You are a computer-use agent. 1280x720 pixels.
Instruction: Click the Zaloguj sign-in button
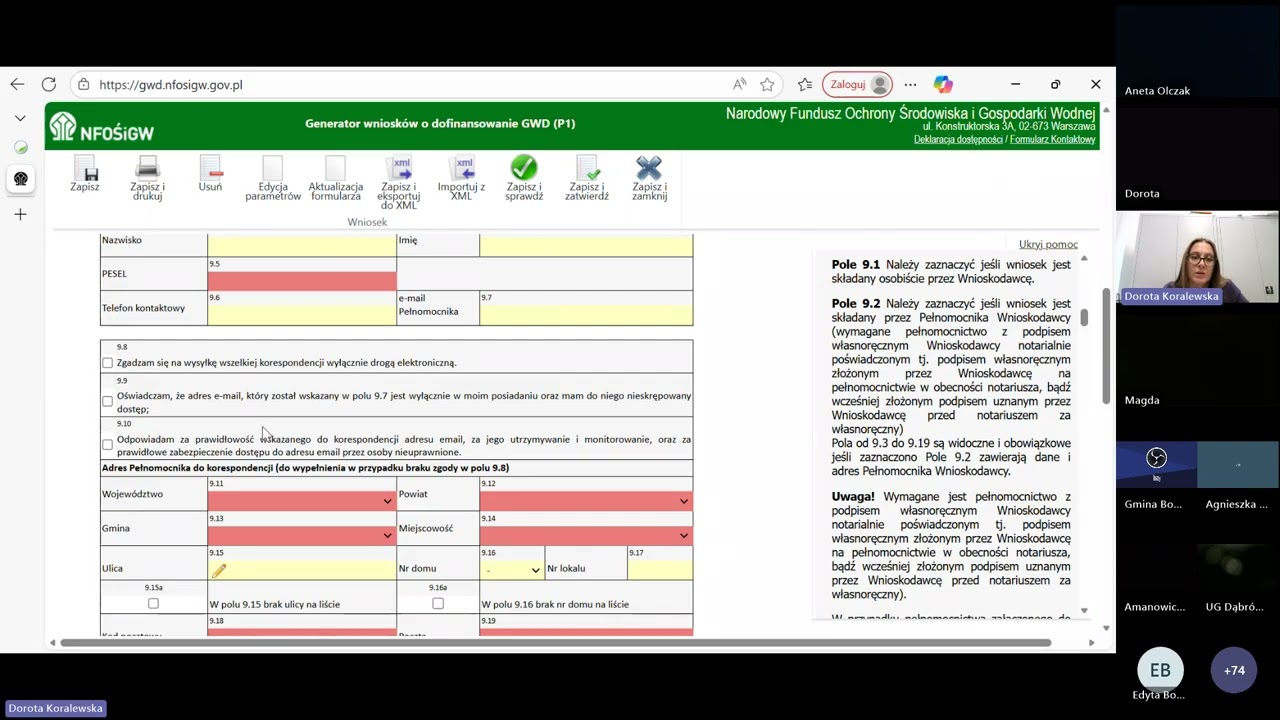857,85
